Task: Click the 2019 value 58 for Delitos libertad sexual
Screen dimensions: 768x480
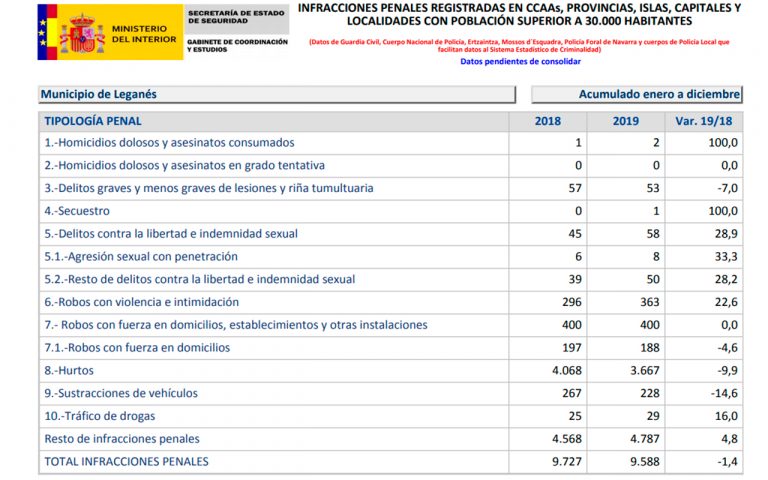Action: pyautogui.click(x=653, y=234)
